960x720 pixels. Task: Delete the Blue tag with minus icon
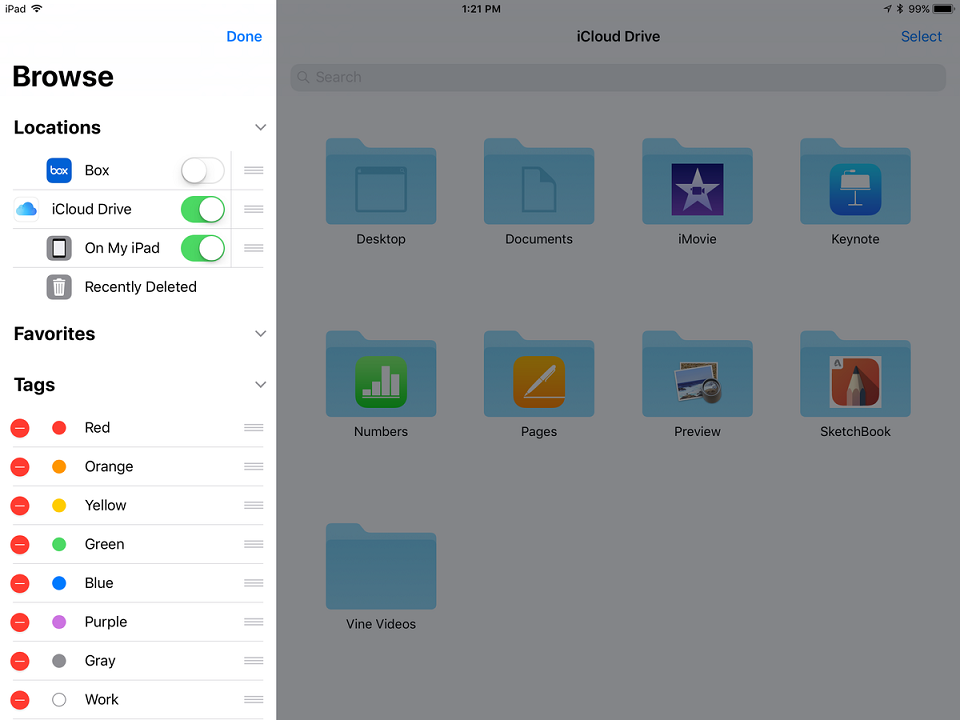[20, 583]
